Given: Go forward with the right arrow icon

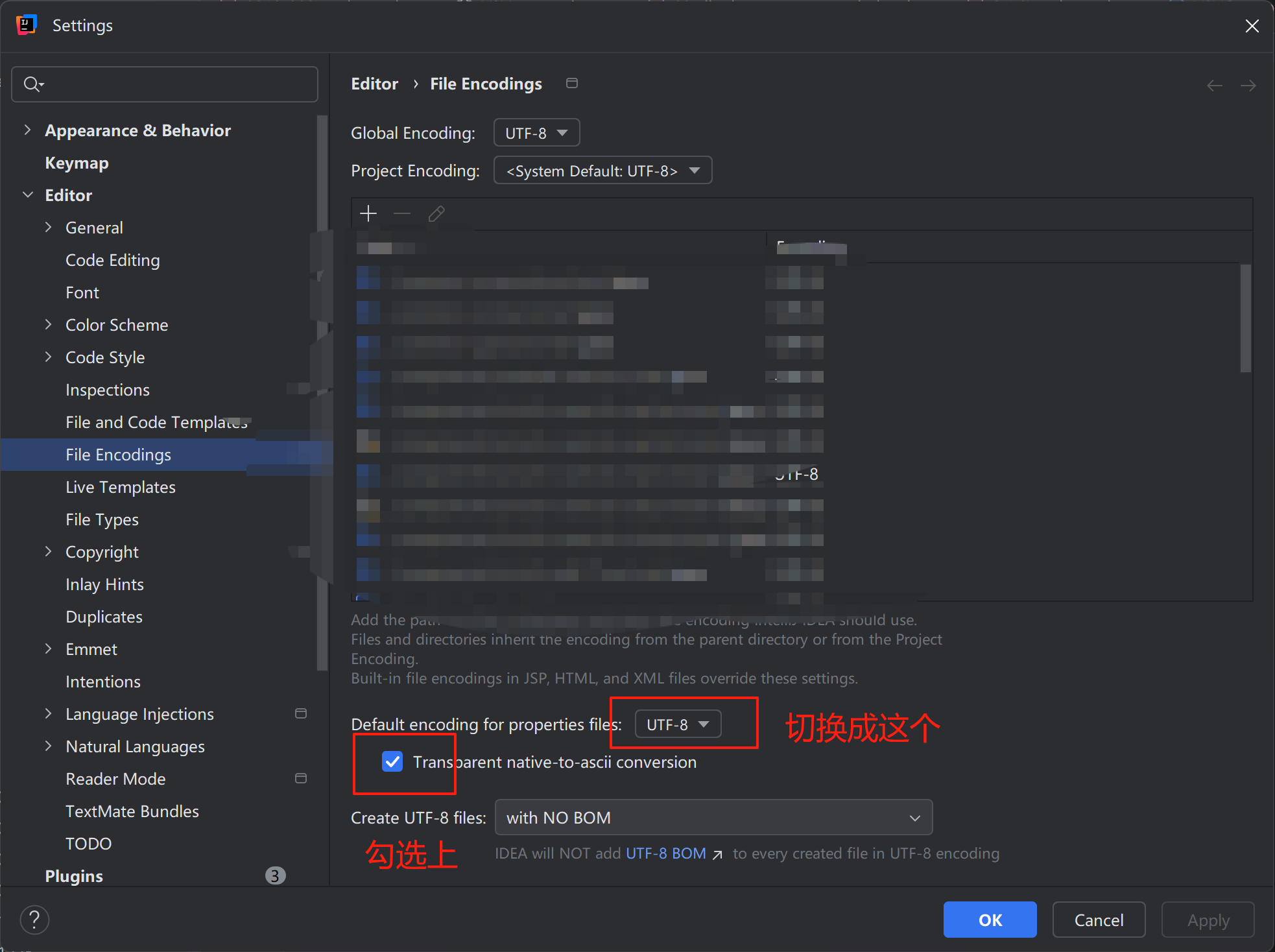Looking at the screenshot, I should (x=1248, y=85).
